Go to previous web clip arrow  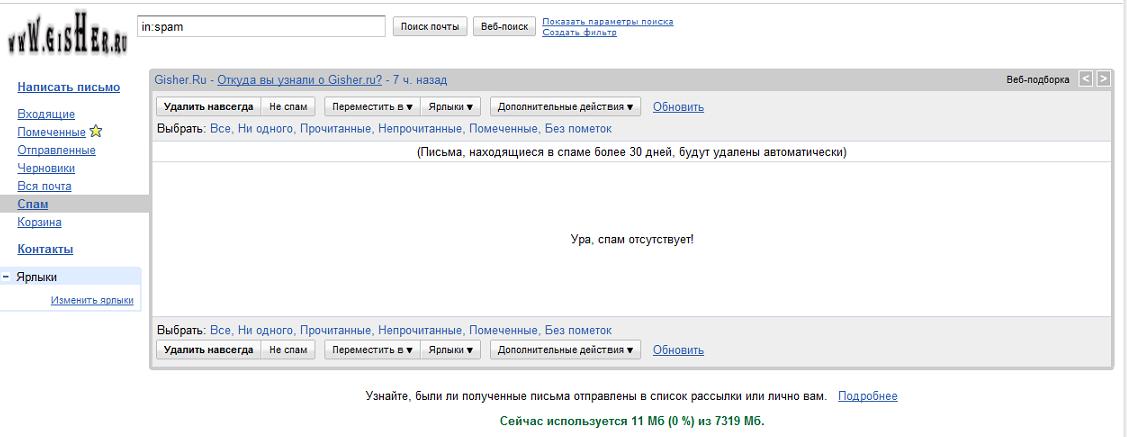coord(1086,79)
